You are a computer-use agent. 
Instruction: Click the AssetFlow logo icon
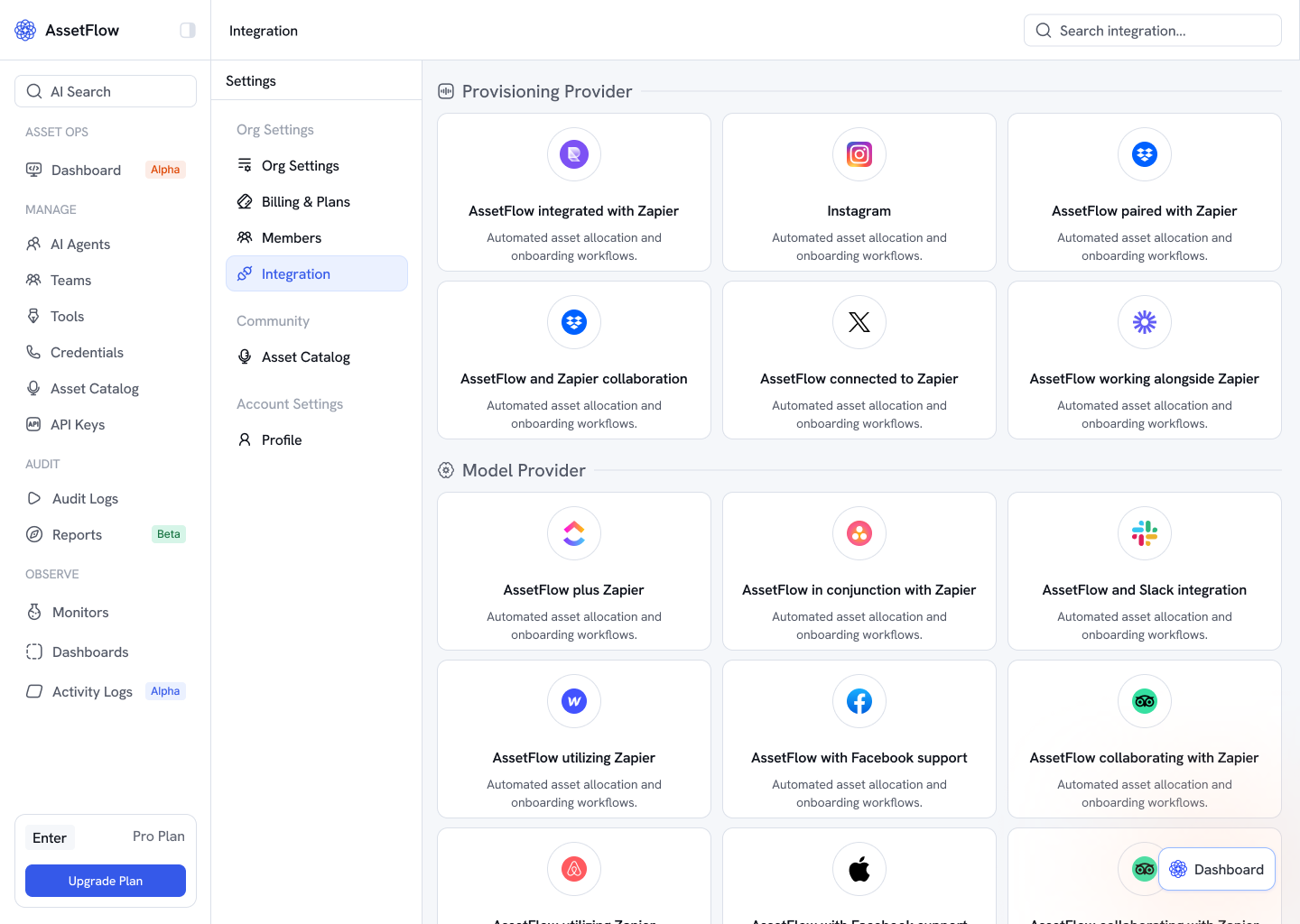tap(25, 30)
